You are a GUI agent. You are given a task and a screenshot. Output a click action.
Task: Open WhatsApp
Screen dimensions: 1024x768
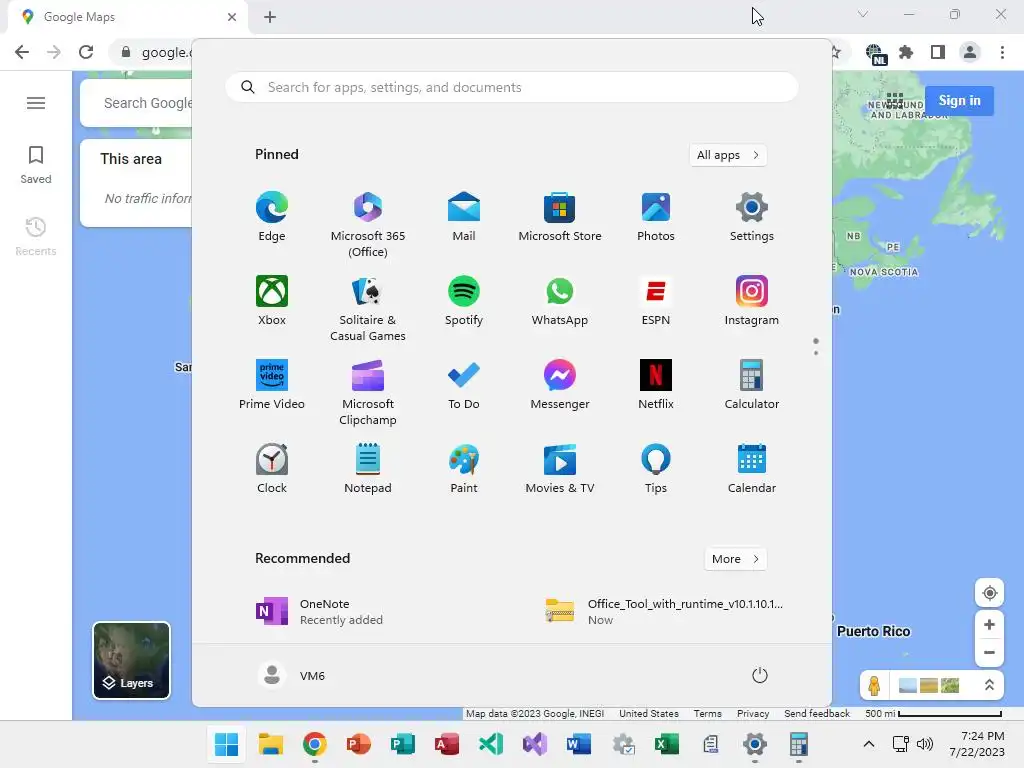(560, 301)
